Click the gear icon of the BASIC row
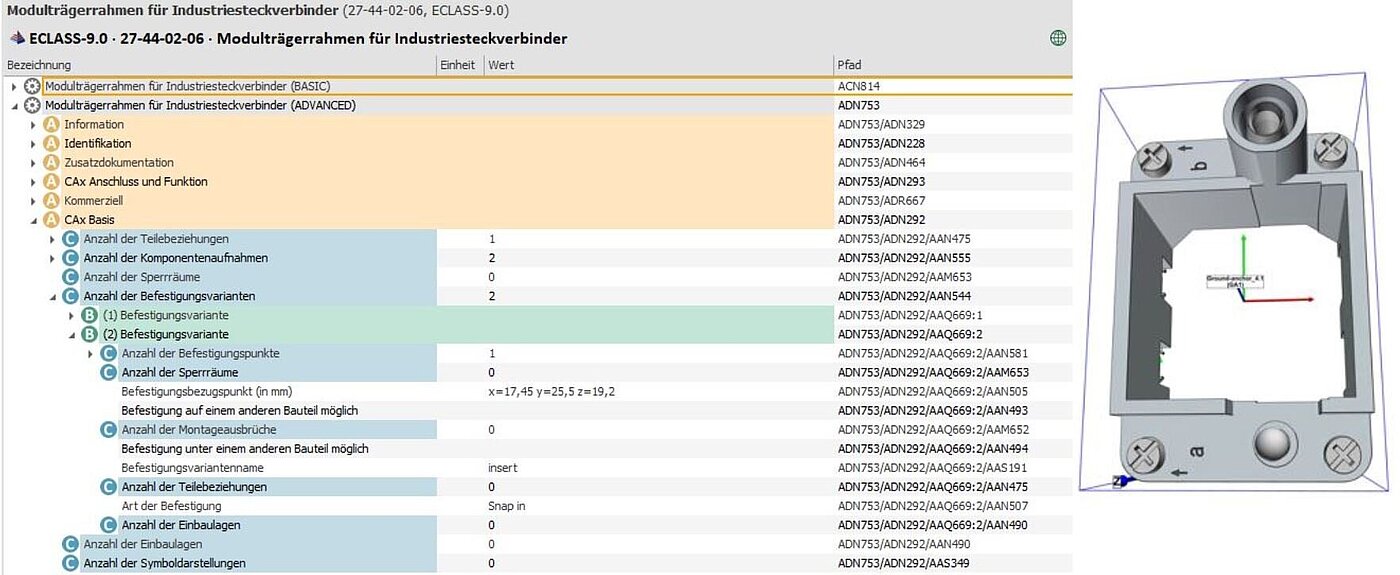 click(32, 86)
